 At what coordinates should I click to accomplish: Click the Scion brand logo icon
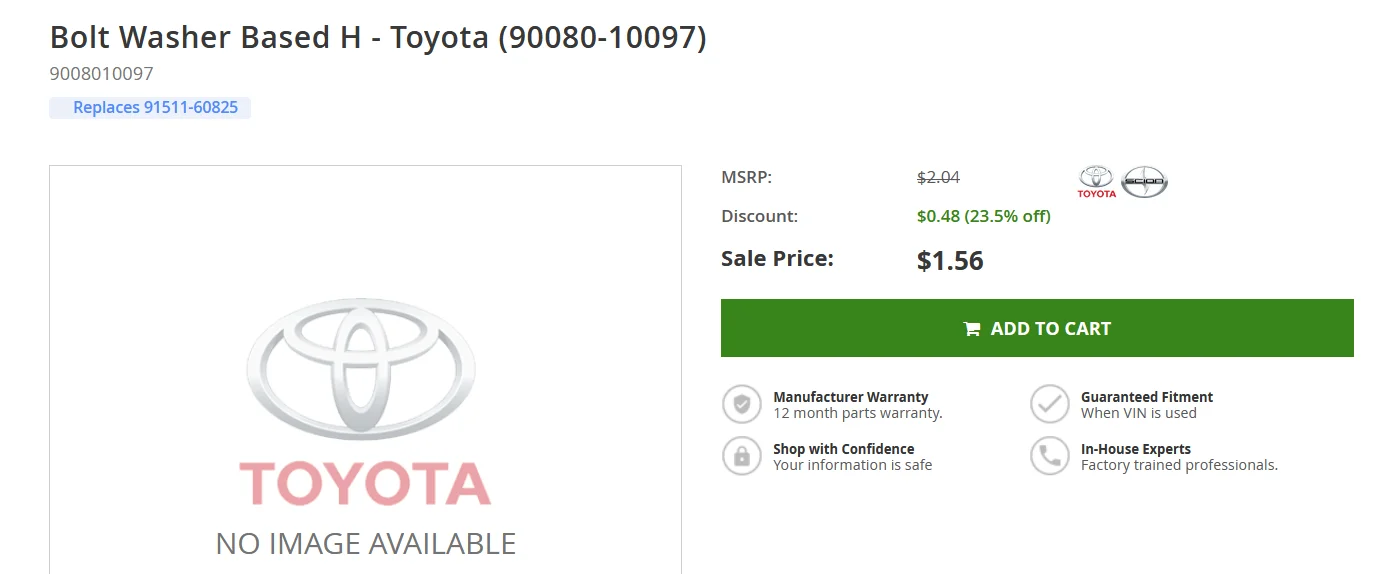(x=1144, y=182)
